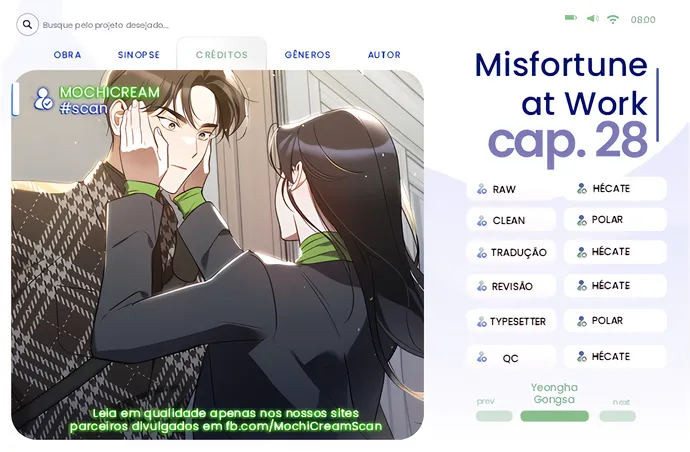Click the prev chapter button
Image resolution: width=690 pixels, height=452 pixels.
pyautogui.click(x=494, y=416)
